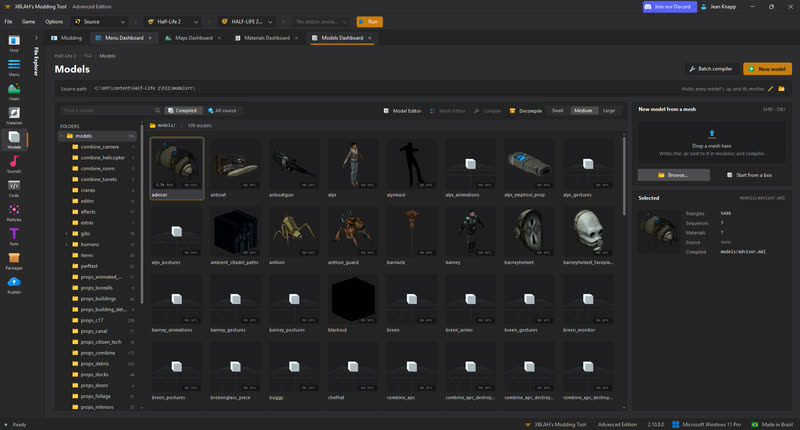Open the Code section in the sidebar
This screenshot has width=800, height=430.
(14, 188)
